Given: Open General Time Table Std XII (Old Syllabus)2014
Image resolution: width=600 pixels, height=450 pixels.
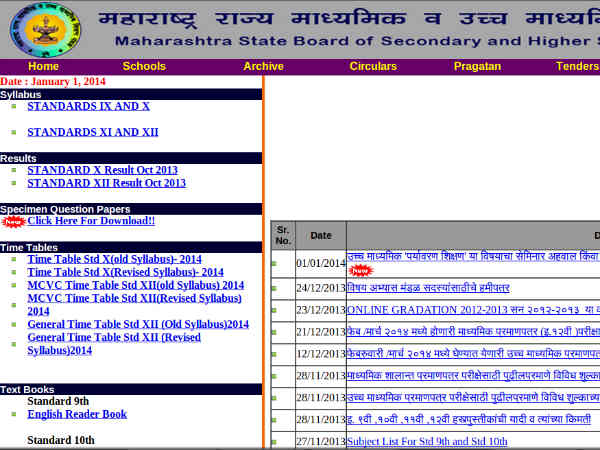Looking at the screenshot, I should coord(138,324).
